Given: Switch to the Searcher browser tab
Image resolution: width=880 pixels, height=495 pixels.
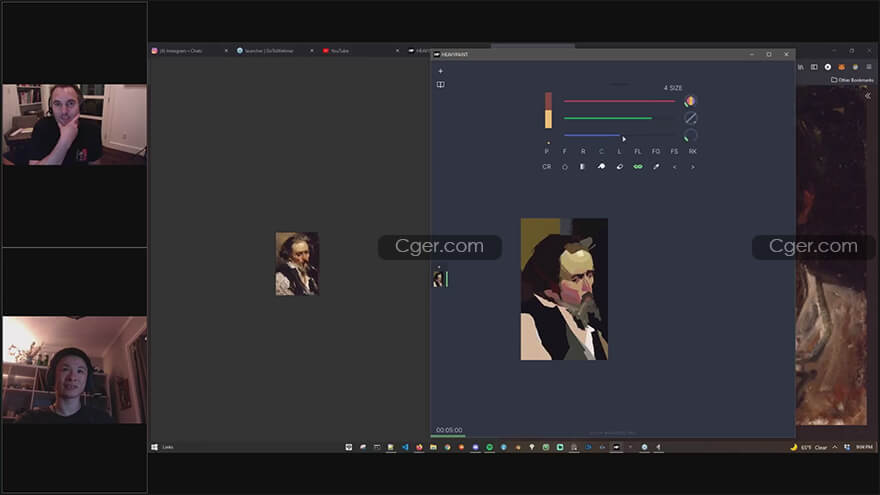Looking at the screenshot, I should (275, 51).
